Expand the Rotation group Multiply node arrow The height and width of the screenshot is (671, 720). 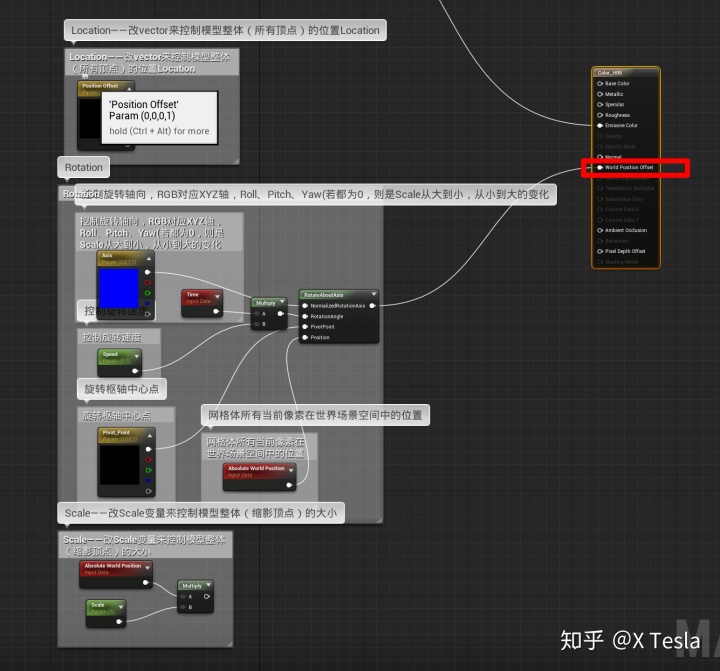pyautogui.click(x=282, y=302)
